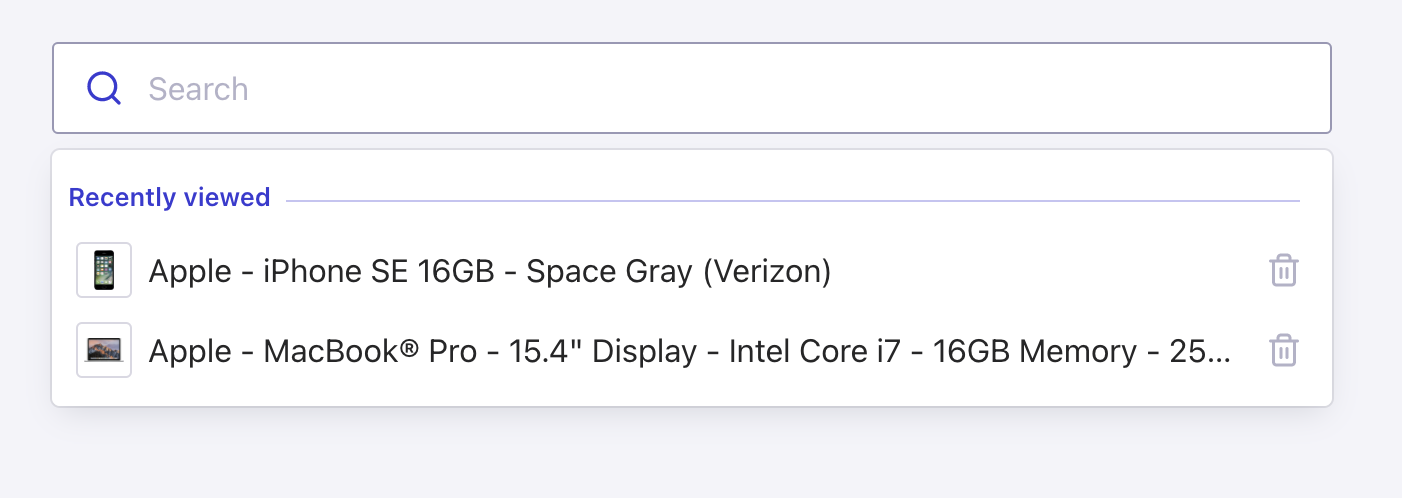Click the "Apple" brand name in the iPhone row
This screenshot has height=498, width=1402.
pos(191,271)
